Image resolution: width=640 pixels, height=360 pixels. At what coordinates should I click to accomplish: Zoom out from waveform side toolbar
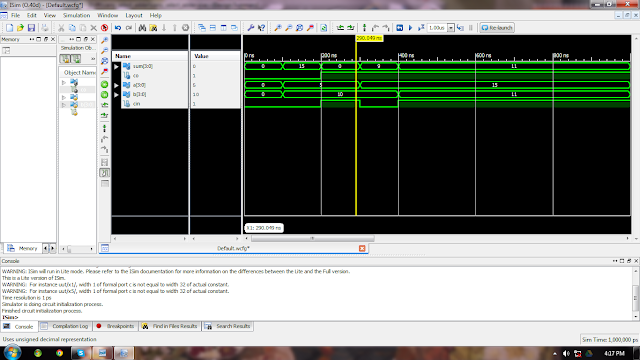(104, 51)
